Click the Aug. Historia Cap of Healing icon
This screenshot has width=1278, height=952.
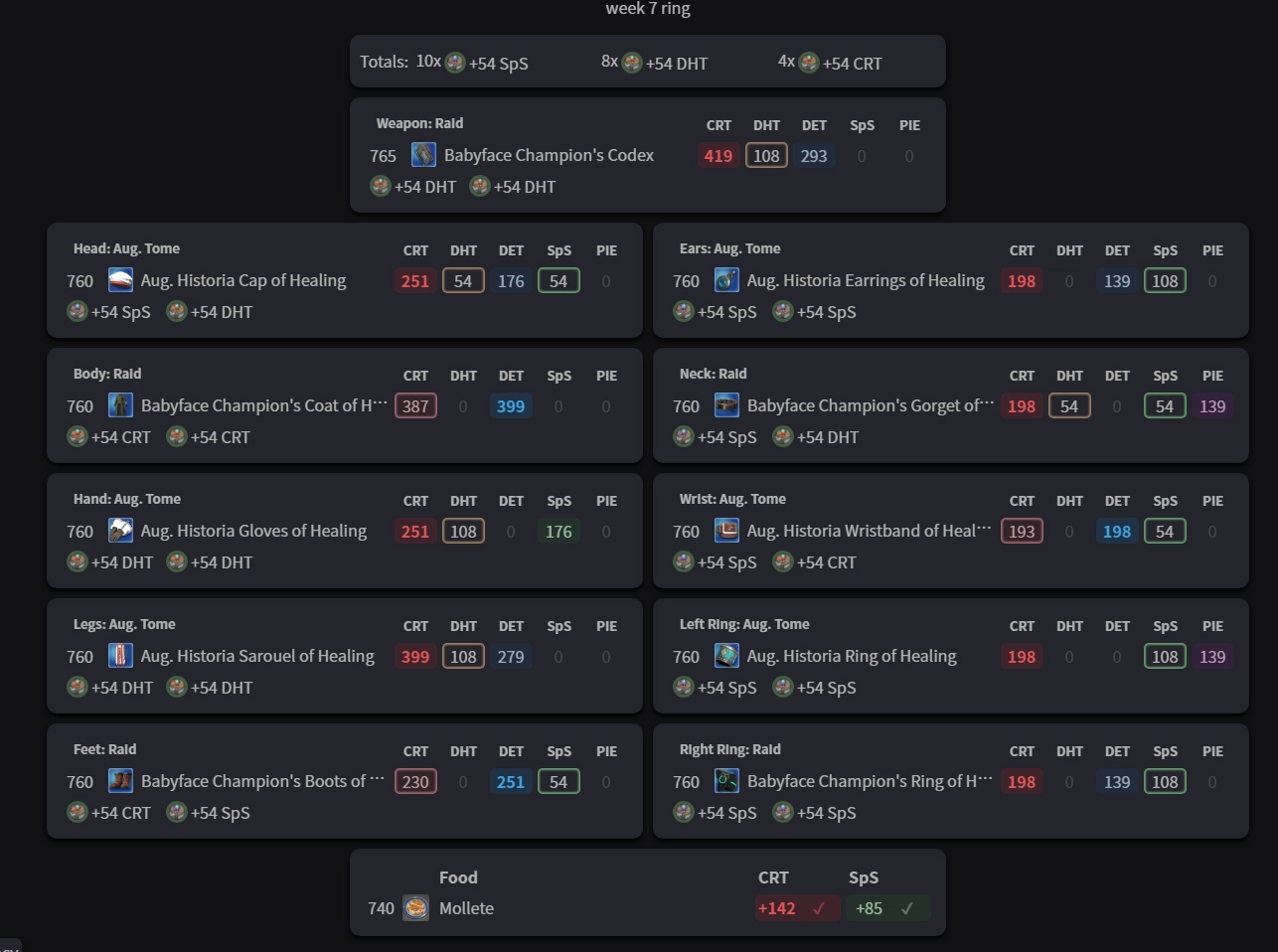120,280
